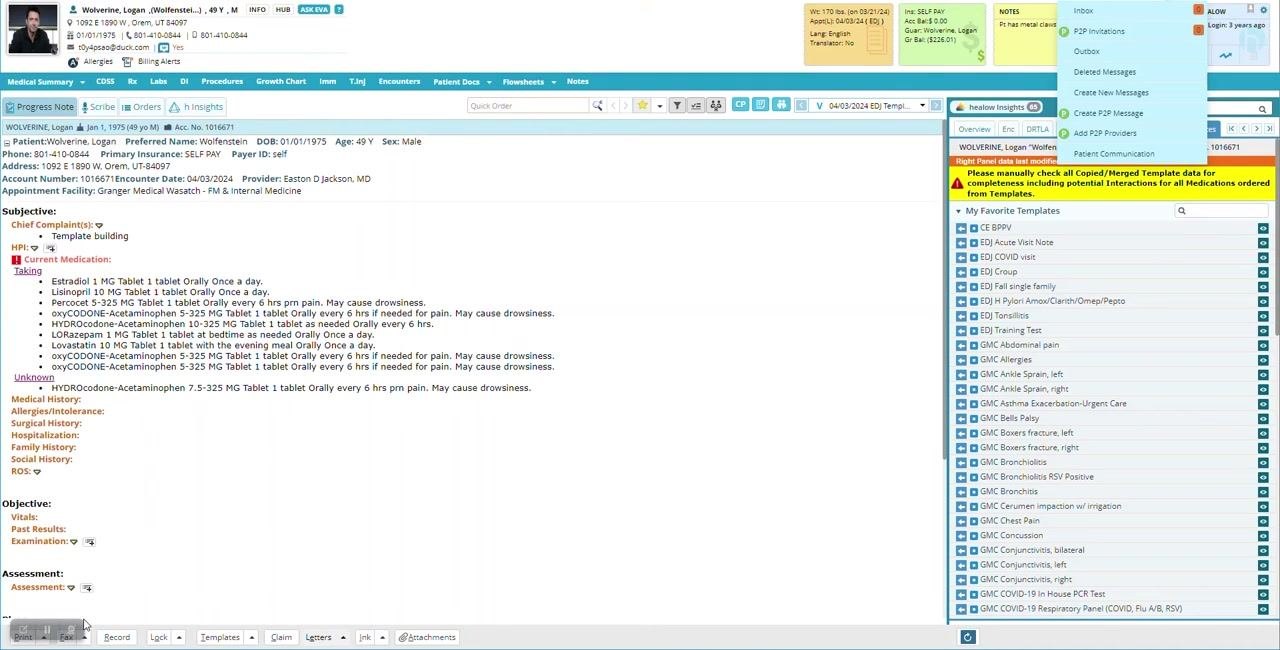
Task: Switch to Orders tab
Action: tap(141, 107)
